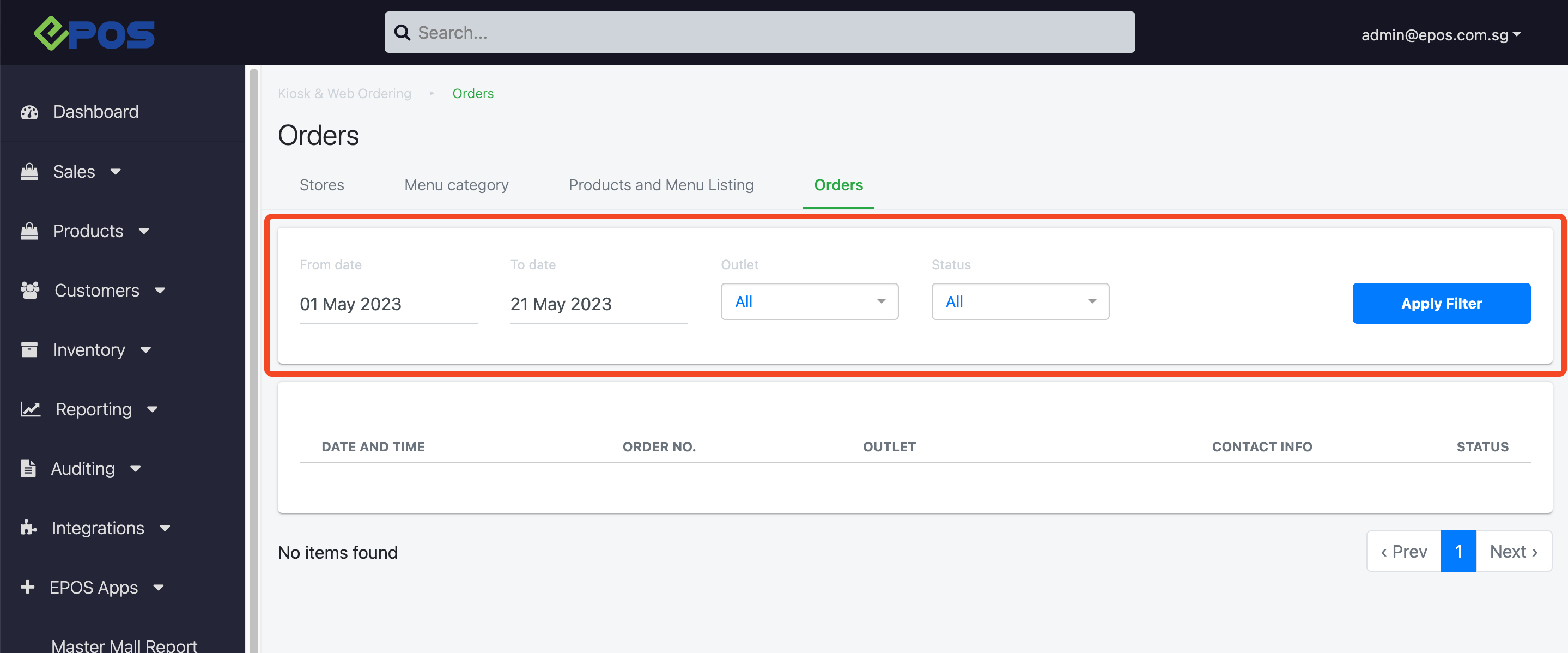Click the CONTACT INFO column header
Viewport: 1568px width, 653px height.
point(1262,447)
